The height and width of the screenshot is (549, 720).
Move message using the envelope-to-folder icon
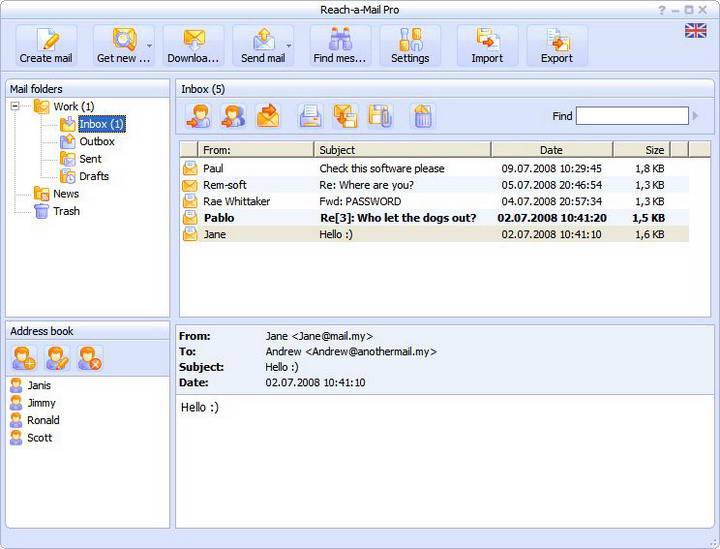coord(345,116)
